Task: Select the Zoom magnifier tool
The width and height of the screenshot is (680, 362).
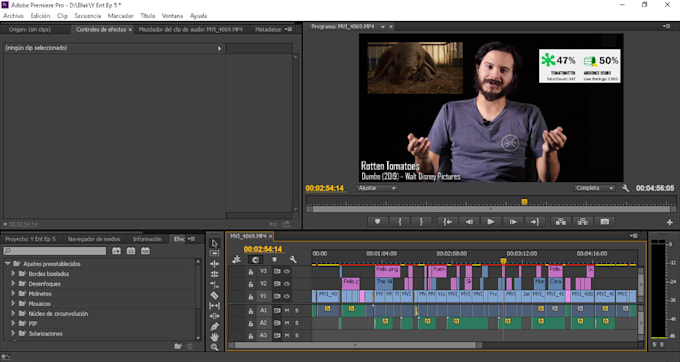Action: coord(214,347)
